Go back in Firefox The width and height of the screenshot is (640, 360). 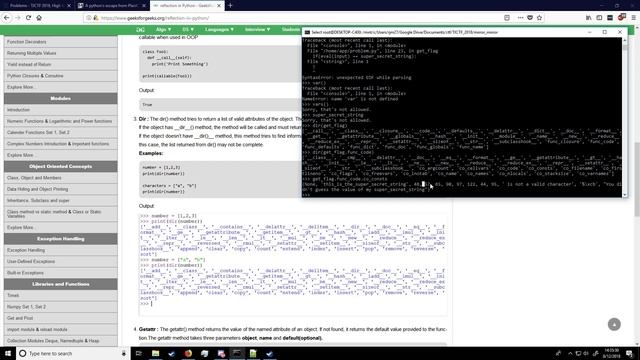coord(7,18)
